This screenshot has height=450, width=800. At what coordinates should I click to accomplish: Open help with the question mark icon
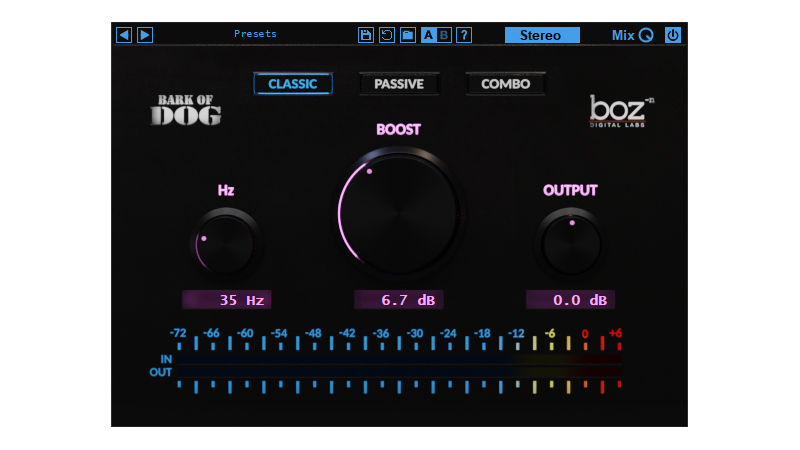pyautogui.click(x=464, y=35)
